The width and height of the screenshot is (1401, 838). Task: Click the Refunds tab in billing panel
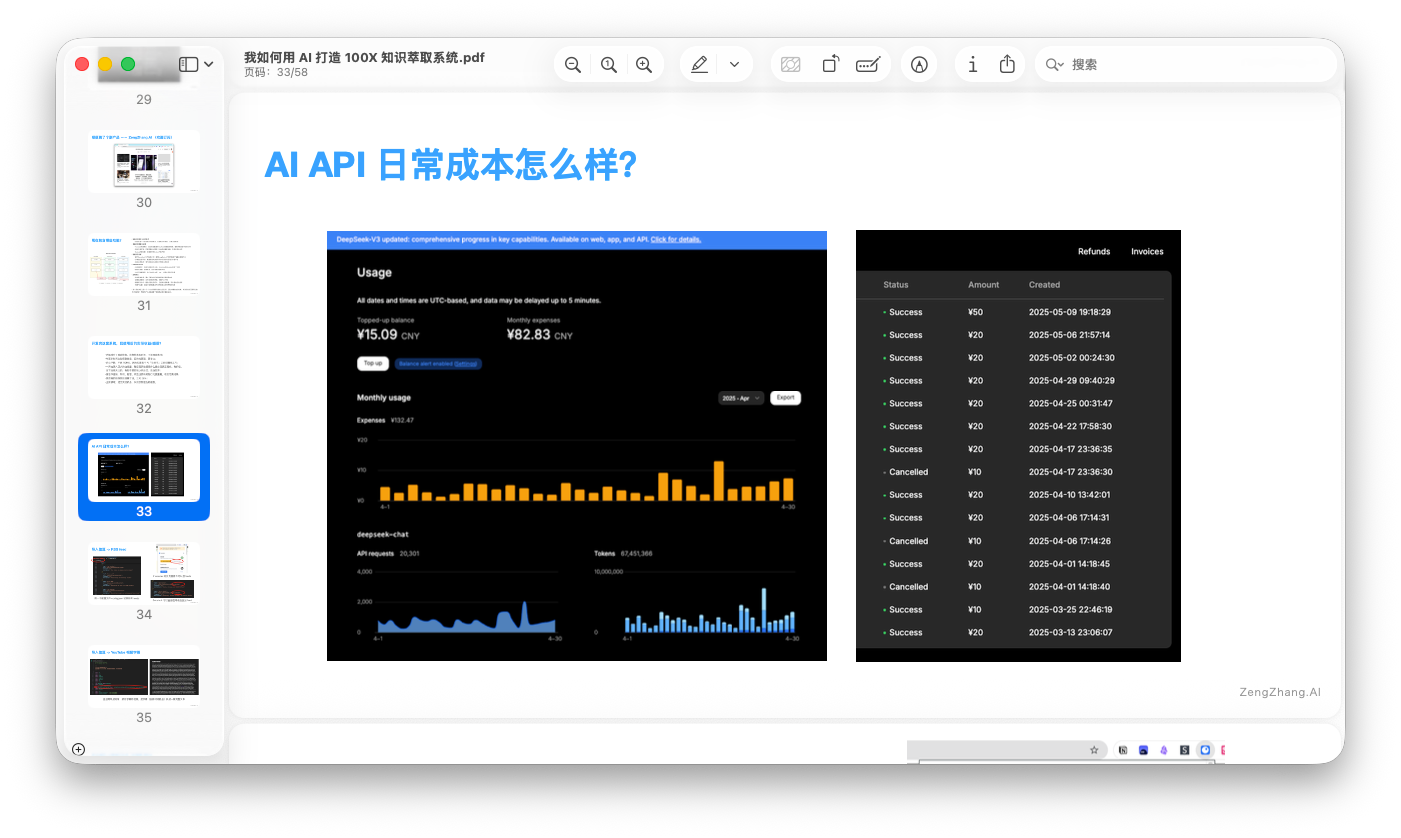point(1094,251)
